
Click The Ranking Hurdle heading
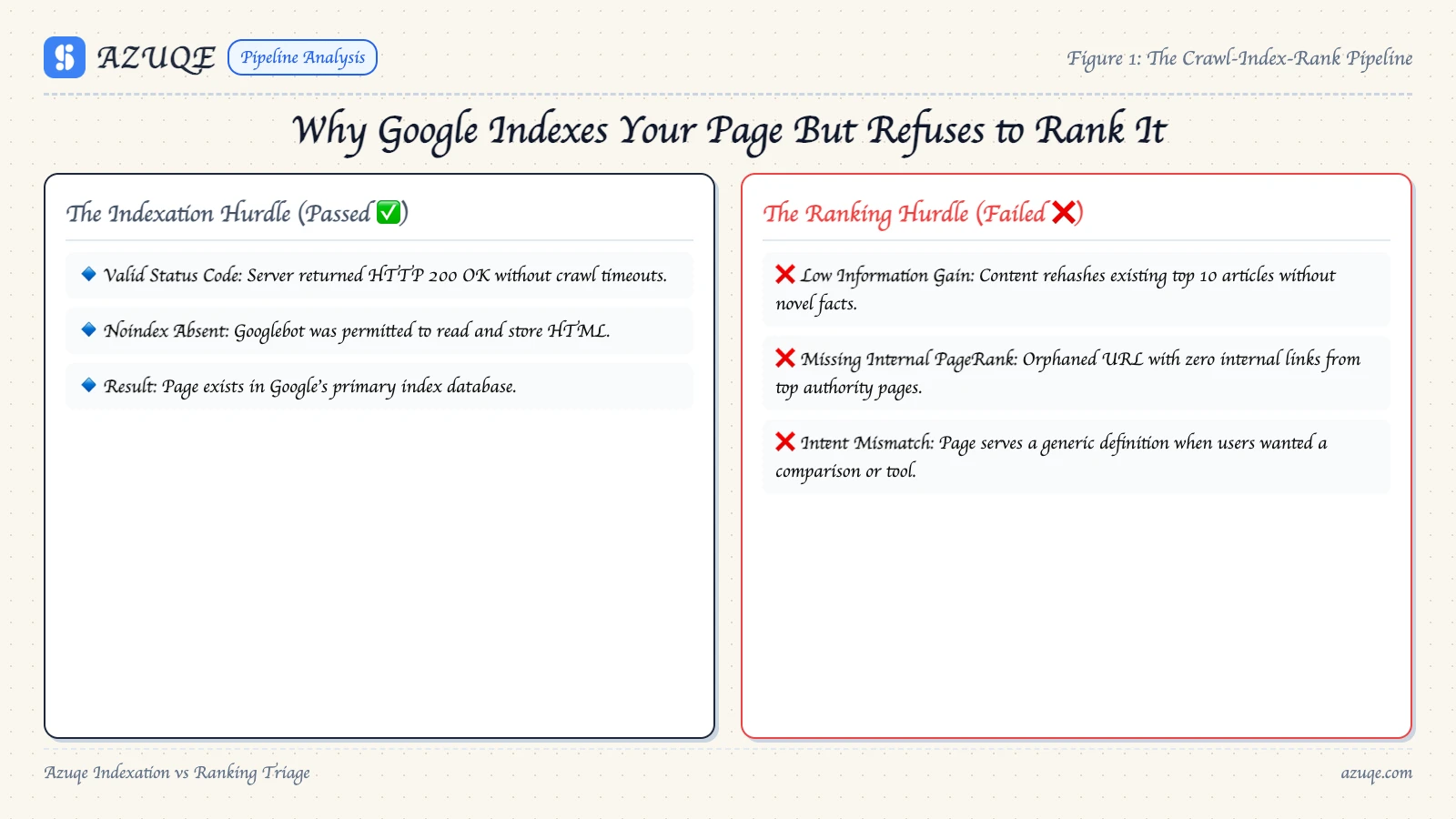pos(923,213)
